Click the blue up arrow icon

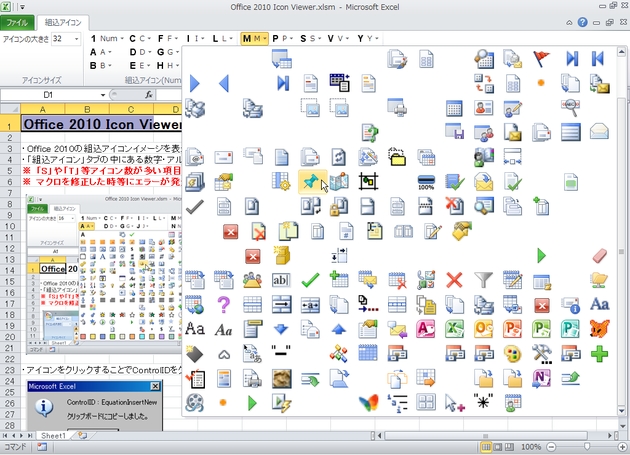339,329
